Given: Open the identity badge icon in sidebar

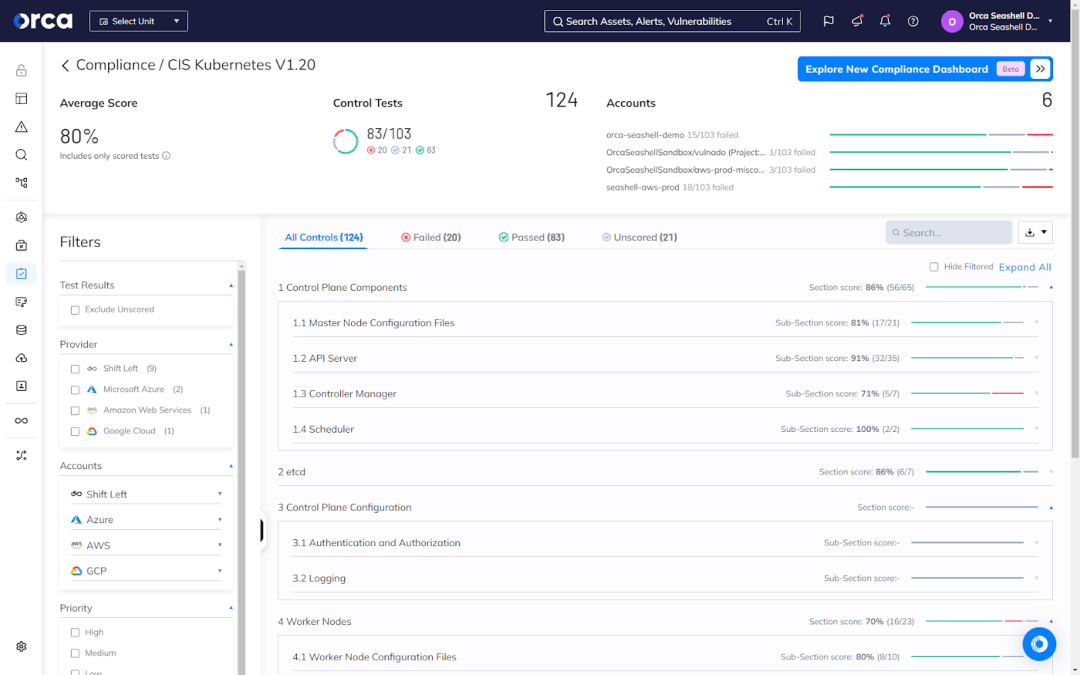Looking at the screenshot, I should [21, 386].
